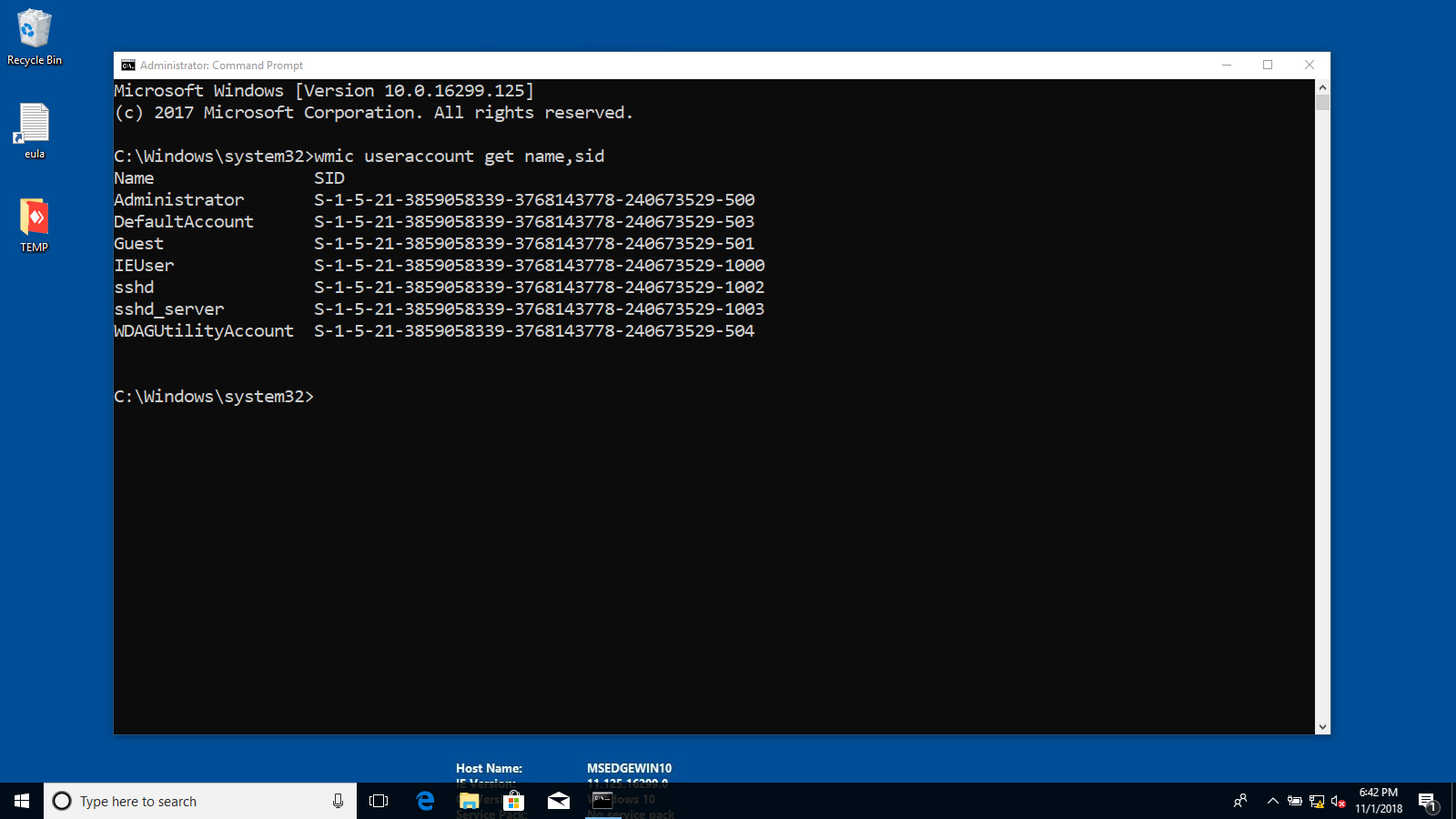
Task: Click the IEUser account name
Action: click(144, 265)
